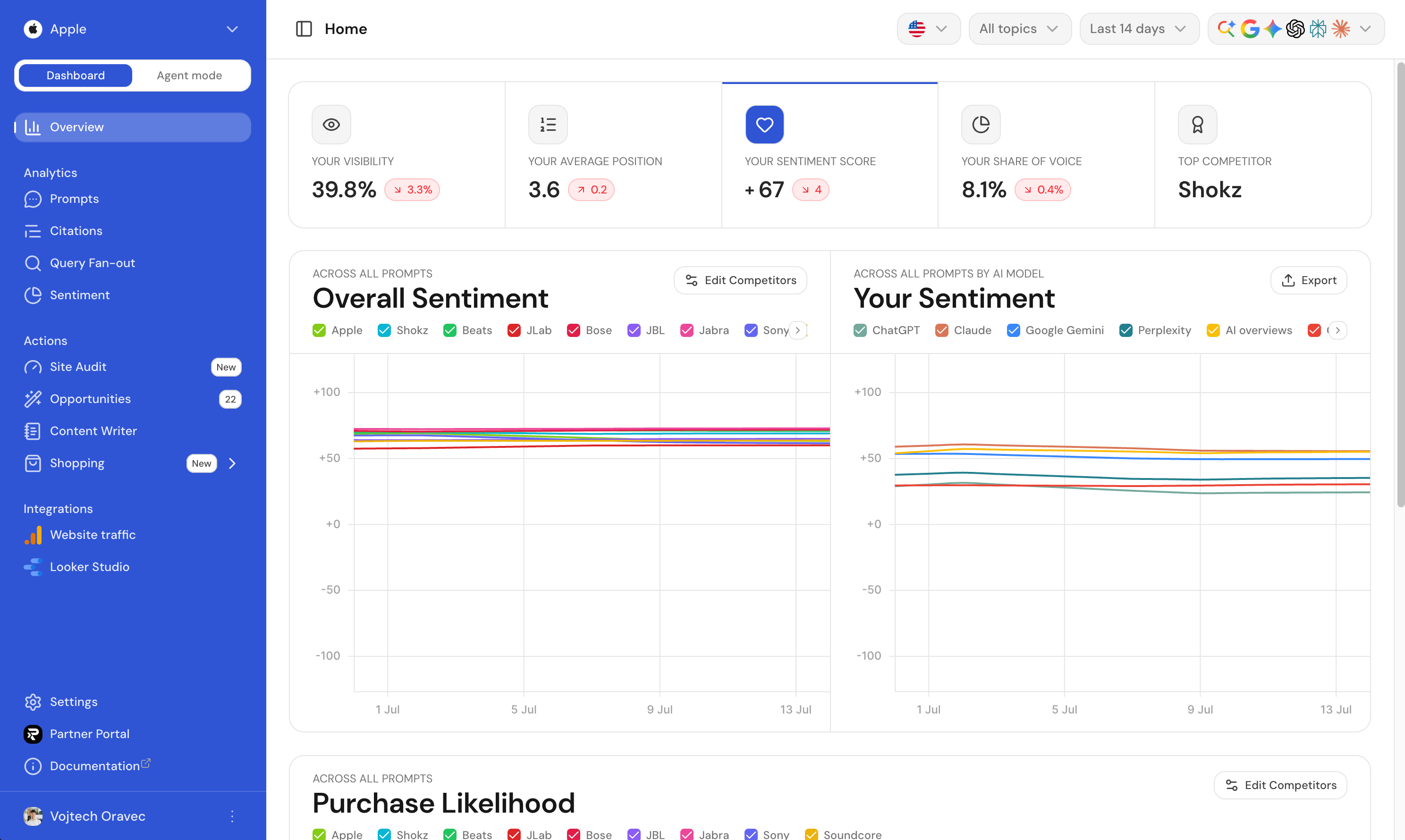Screen dimensions: 1405x840
Task: Click the Prompts chat bubble icon
Action: [x=33, y=199]
